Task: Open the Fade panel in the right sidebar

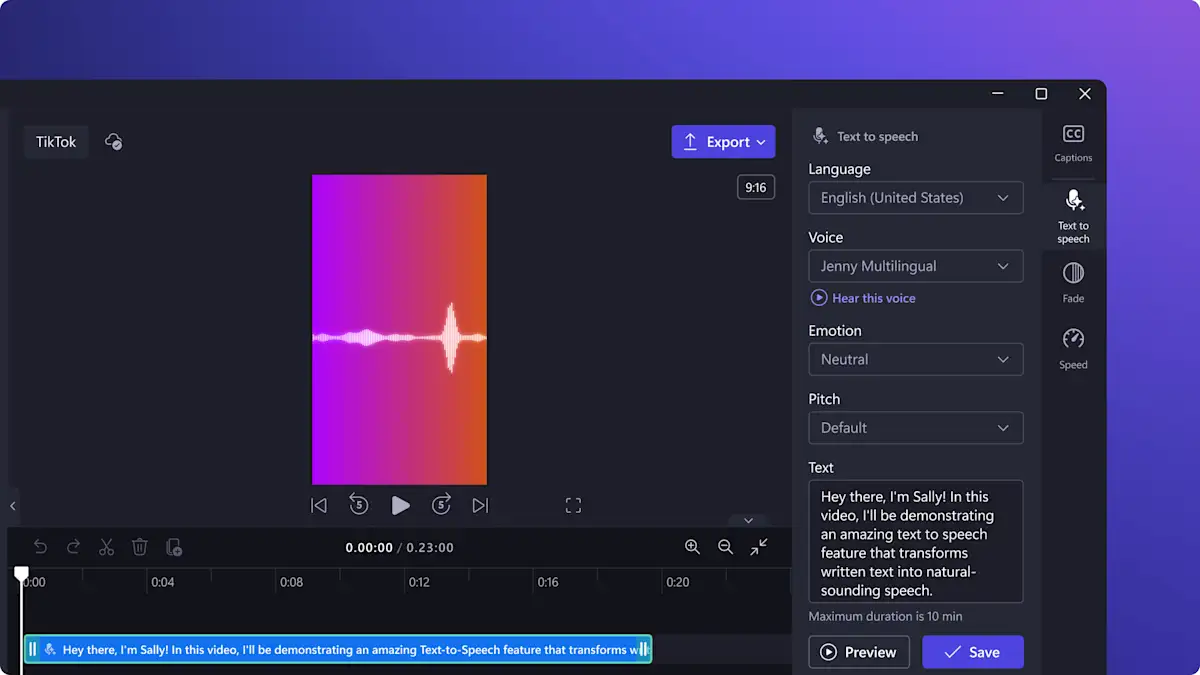Action: pyautogui.click(x=1073, y=281)
